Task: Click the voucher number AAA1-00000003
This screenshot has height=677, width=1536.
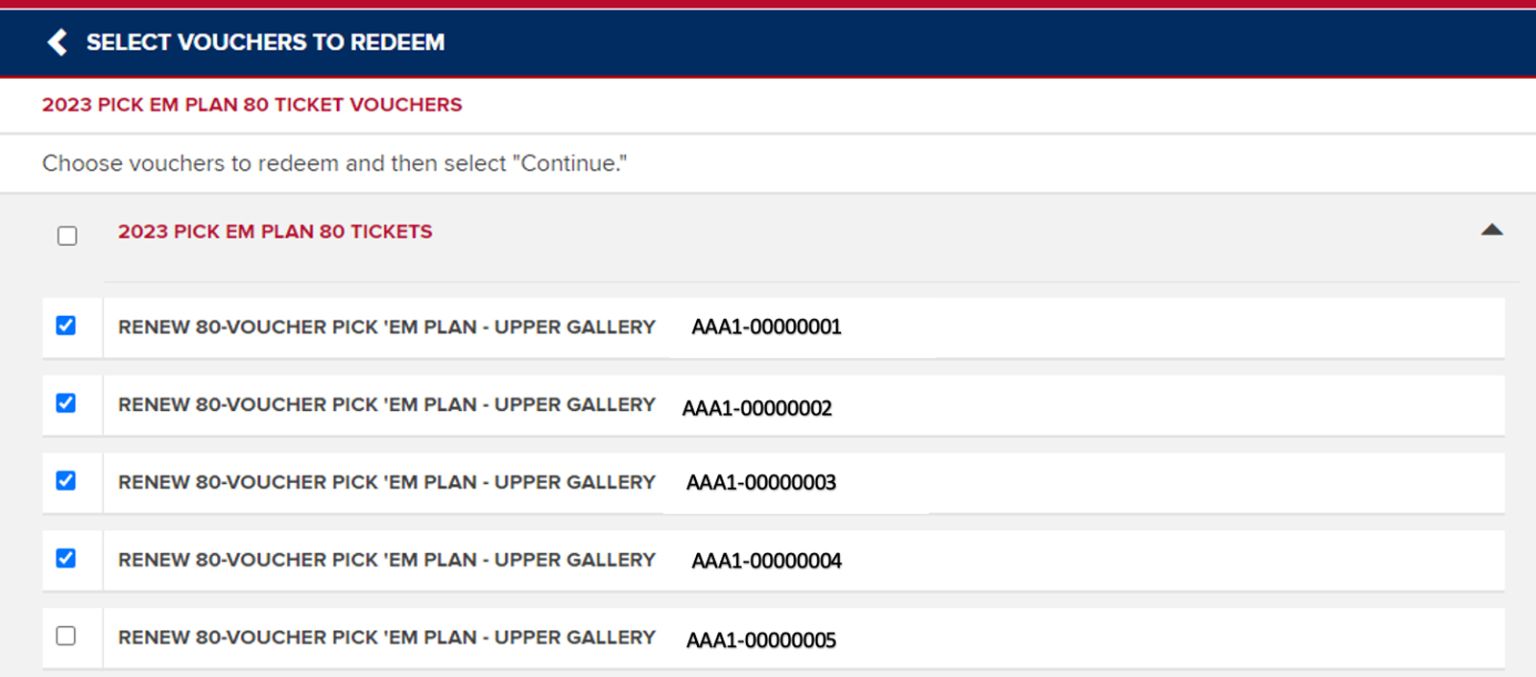Action: tap(764, 482)
